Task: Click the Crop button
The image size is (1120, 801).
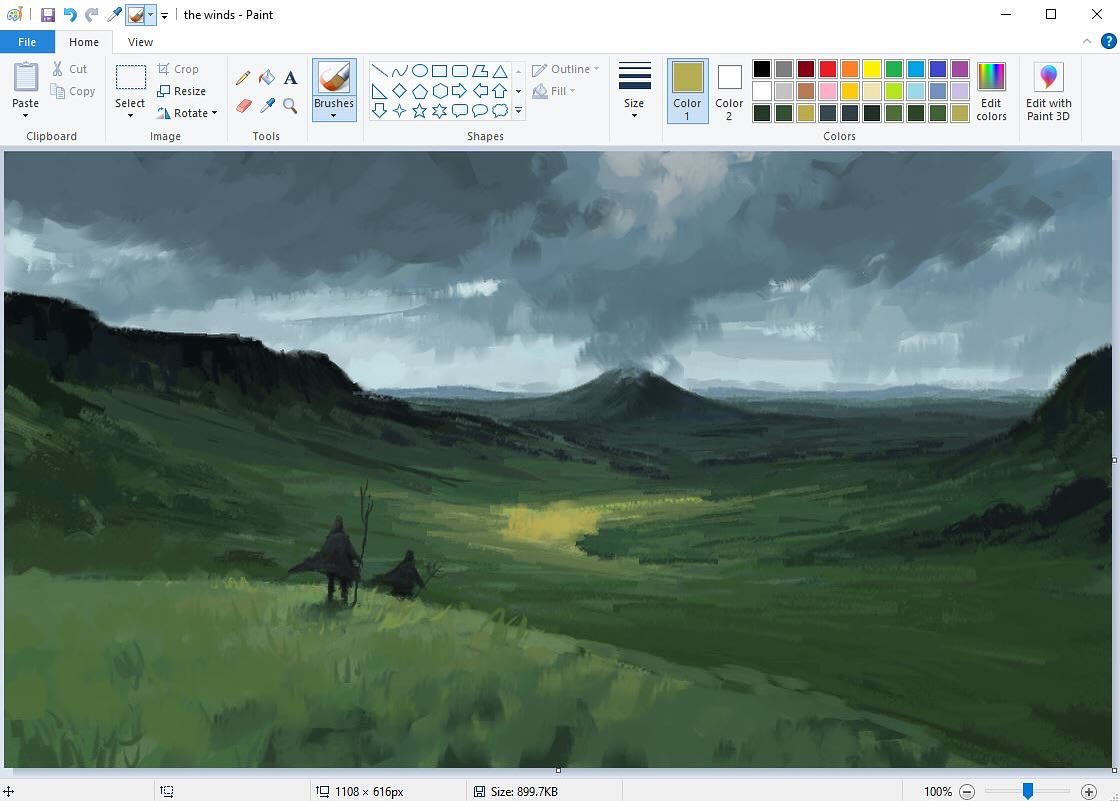Action: [178, 69]
